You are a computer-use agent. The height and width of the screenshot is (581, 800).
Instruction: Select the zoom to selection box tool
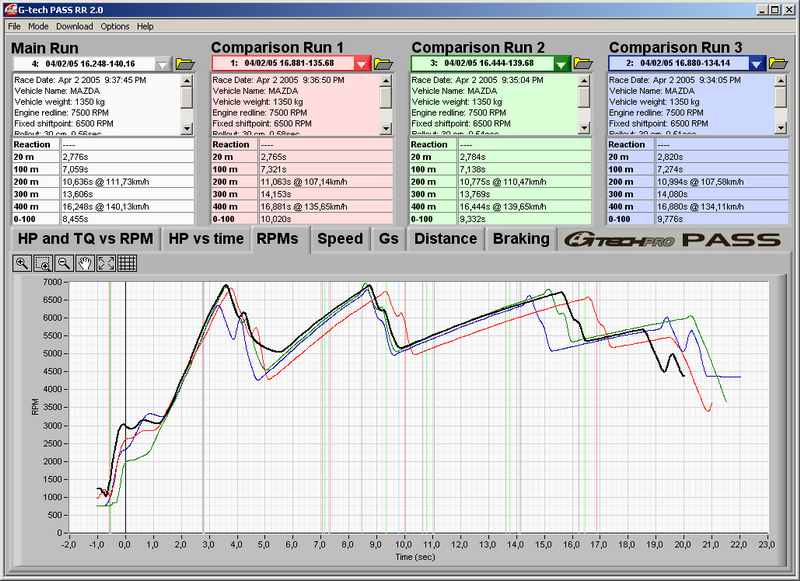point(43,263)
